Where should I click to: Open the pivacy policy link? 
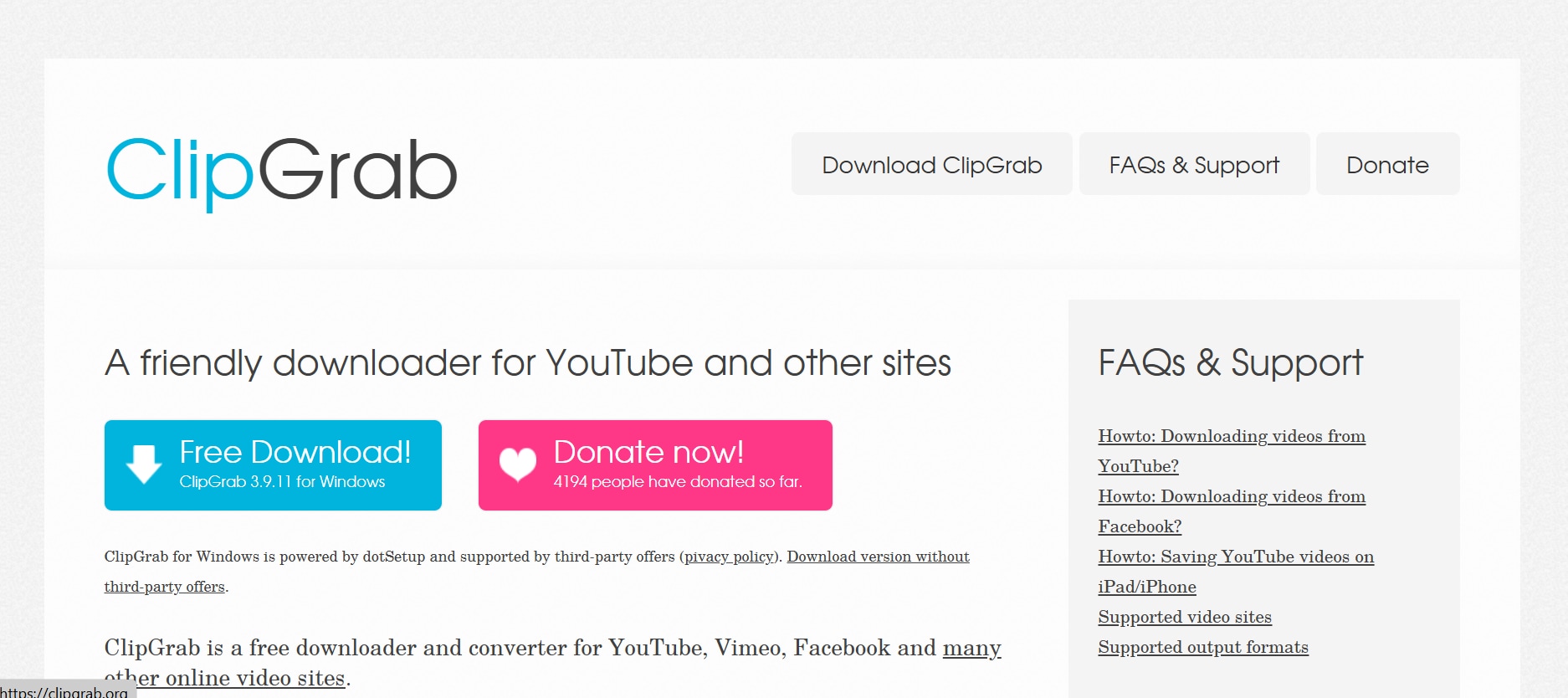[730, 557]
